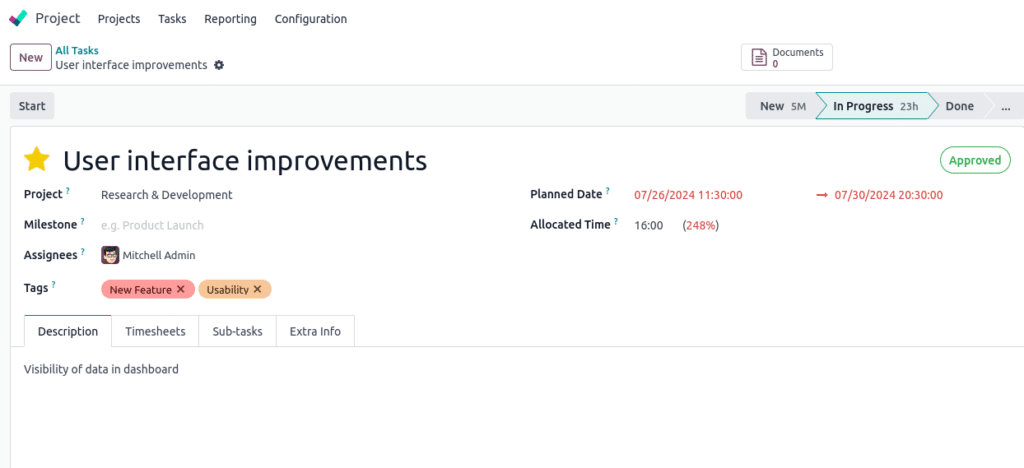The height and width of the screenshot is (468, 1024).
Task: Click the red arrow between planned dates
Action: pos(822,195)
